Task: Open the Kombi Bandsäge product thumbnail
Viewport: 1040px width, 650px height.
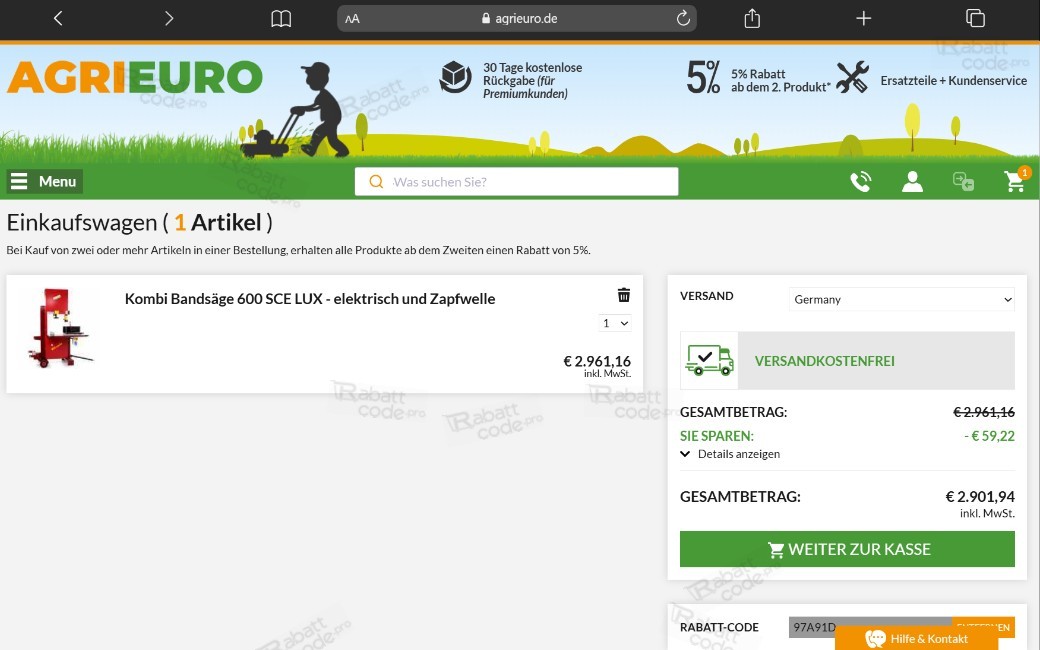Action: click(60, 328)
